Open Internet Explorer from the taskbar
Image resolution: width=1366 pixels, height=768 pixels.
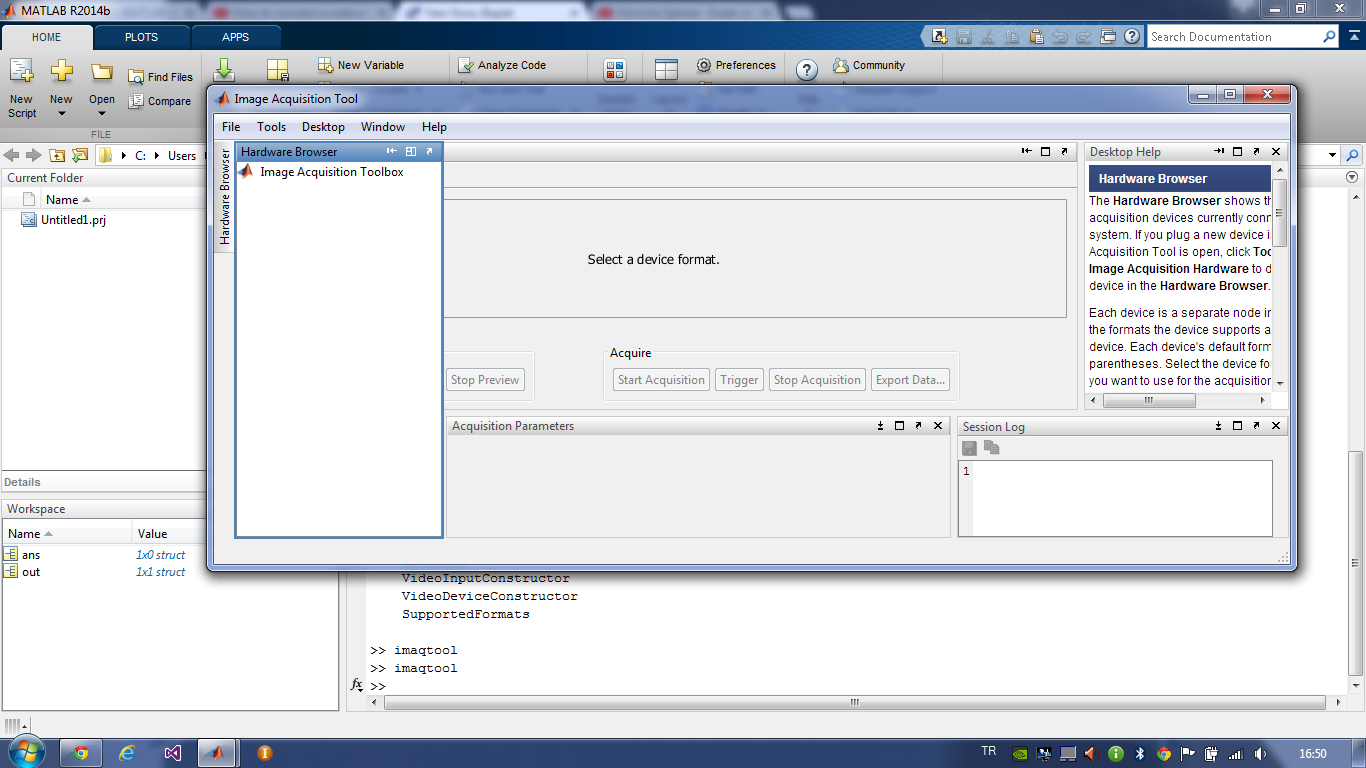pyautogui.click(x=126, y=753)
